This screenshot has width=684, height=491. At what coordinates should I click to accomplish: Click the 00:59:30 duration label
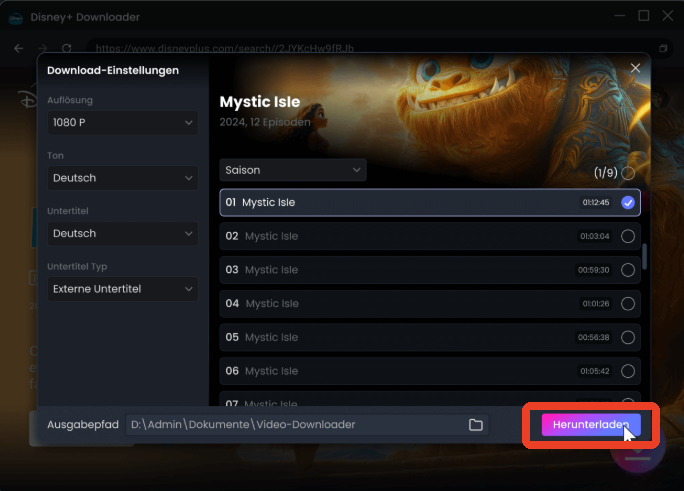(594, 270)
